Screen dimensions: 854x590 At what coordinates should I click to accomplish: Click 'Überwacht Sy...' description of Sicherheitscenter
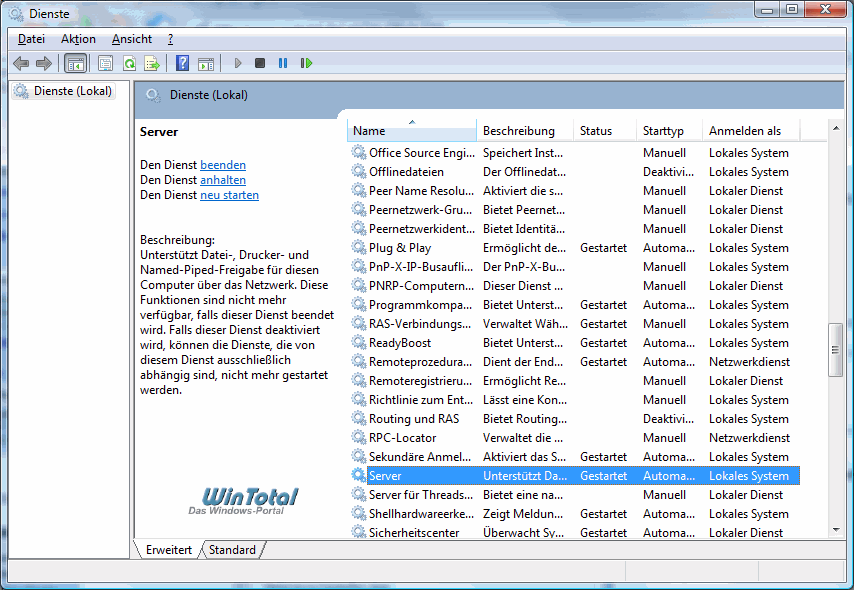tap(523, 533)
